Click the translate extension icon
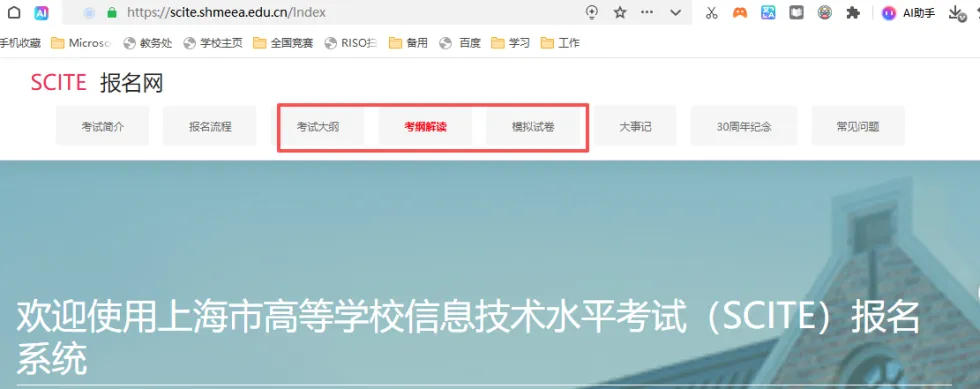980x389 pixels. [768, 13]
